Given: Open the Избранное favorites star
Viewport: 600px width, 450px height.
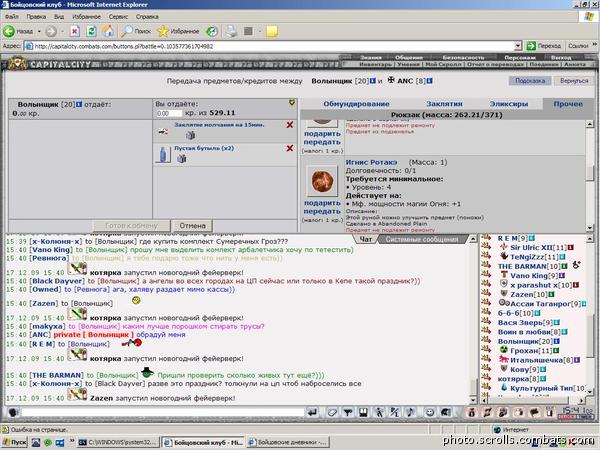Looking at the screenshot, I should pyautogui.click(x=178, y=31).
